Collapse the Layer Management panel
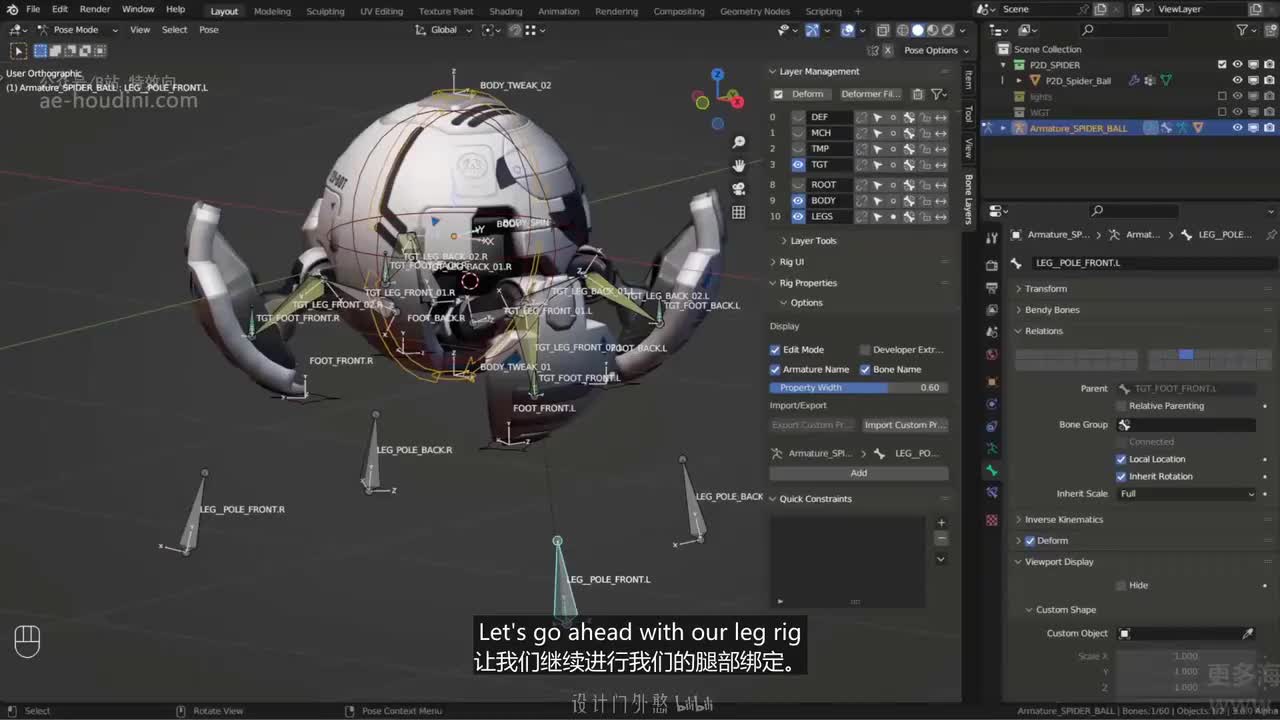 click(x=818, y=72)
